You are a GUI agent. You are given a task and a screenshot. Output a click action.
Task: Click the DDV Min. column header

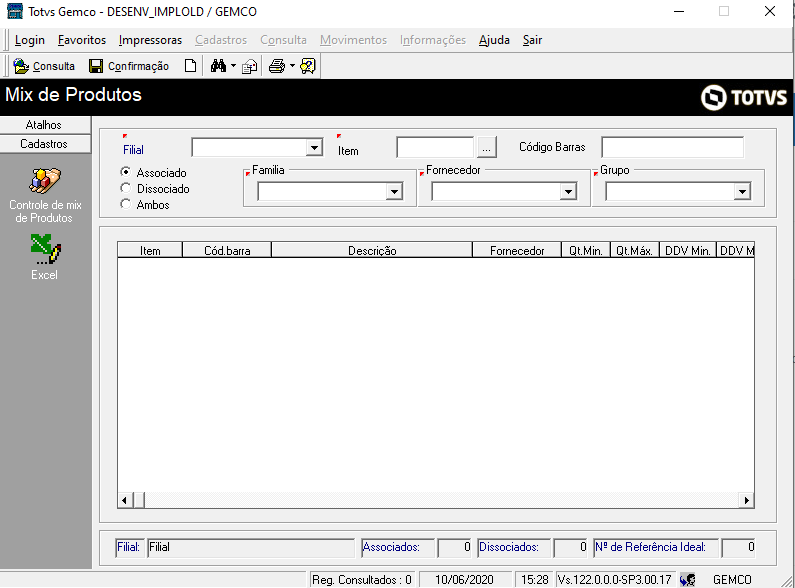[688, 250]
